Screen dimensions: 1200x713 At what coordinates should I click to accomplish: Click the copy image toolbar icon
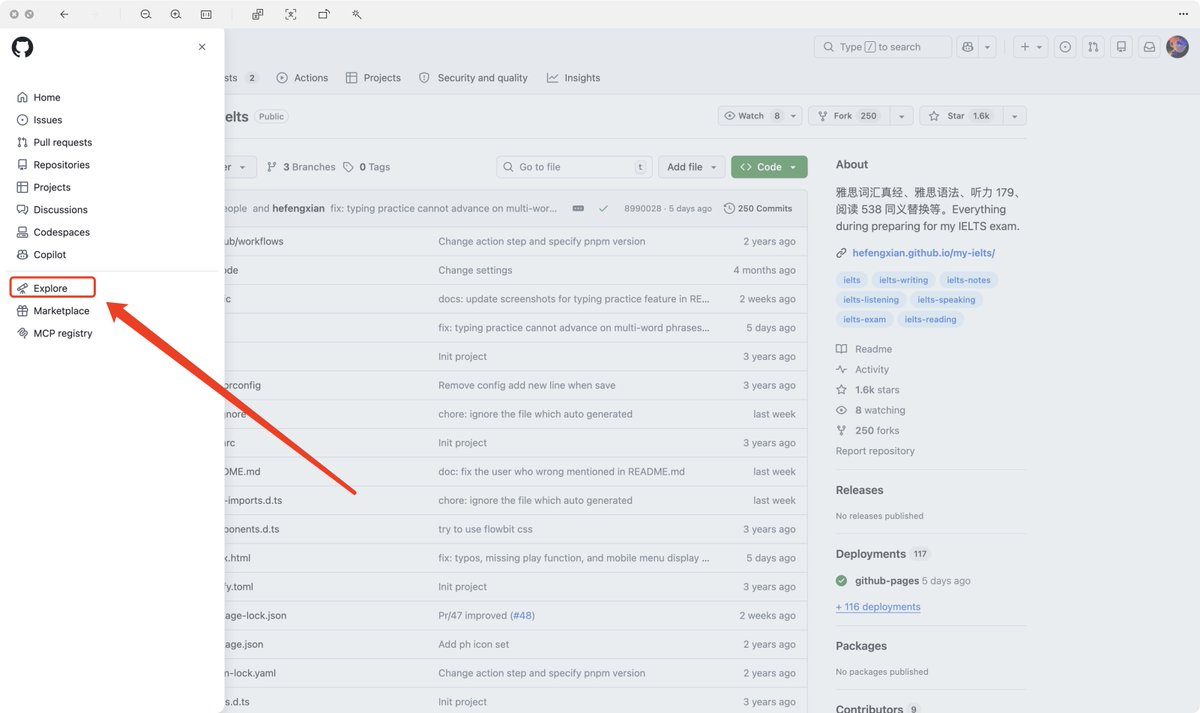pyautogui.click(x=257, y=14)
